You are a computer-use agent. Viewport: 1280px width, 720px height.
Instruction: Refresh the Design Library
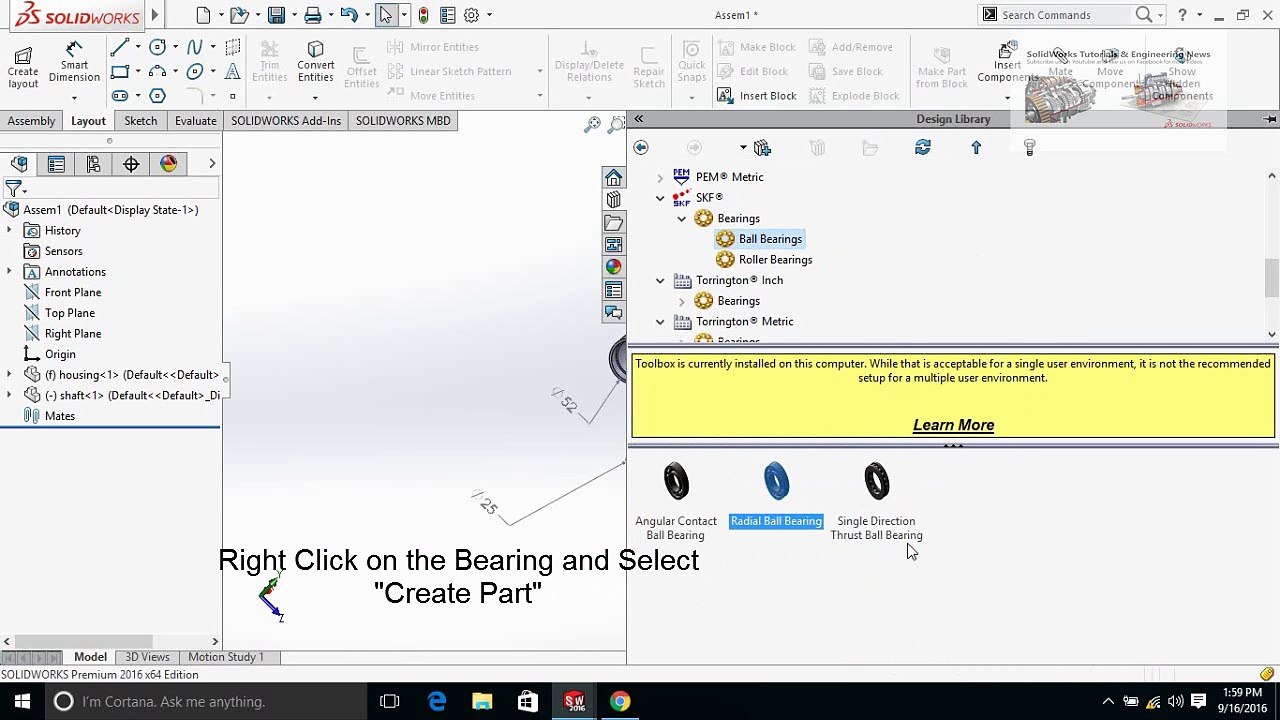click(x=923, y=148)
